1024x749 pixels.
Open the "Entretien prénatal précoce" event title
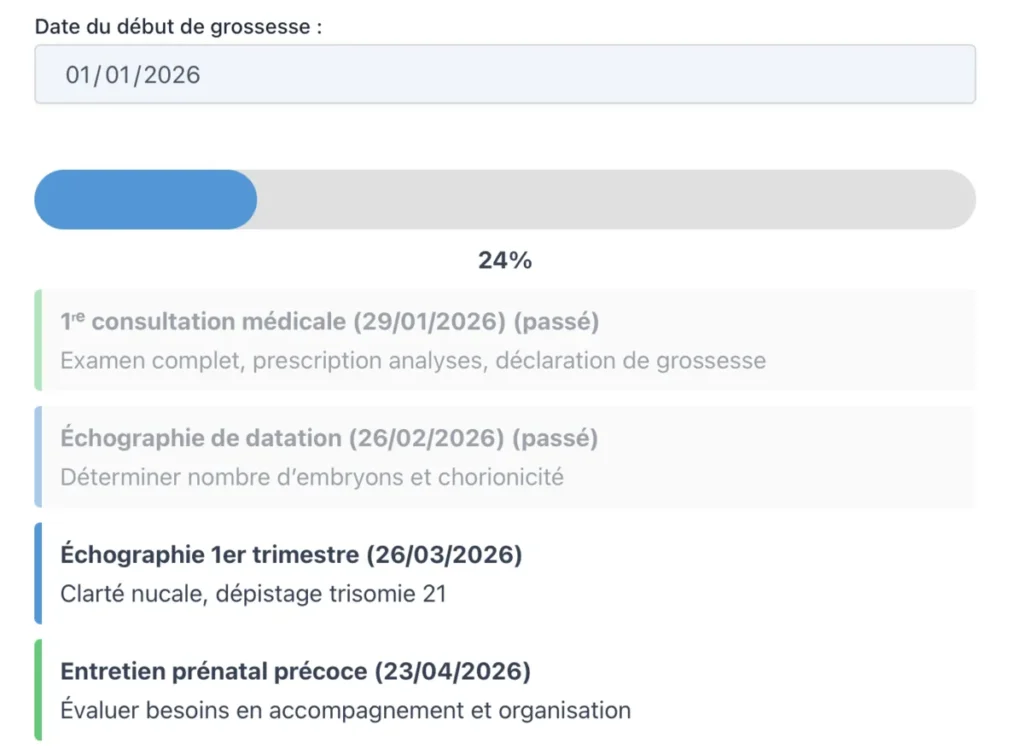[x=295, y=672]
